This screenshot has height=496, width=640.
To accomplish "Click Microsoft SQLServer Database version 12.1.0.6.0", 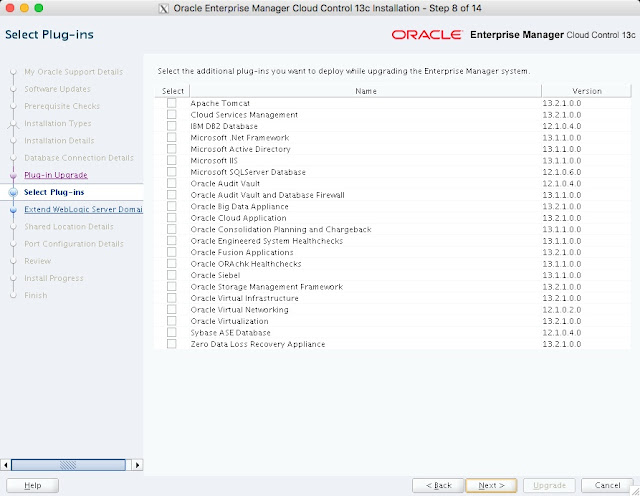I will [562, 172].
